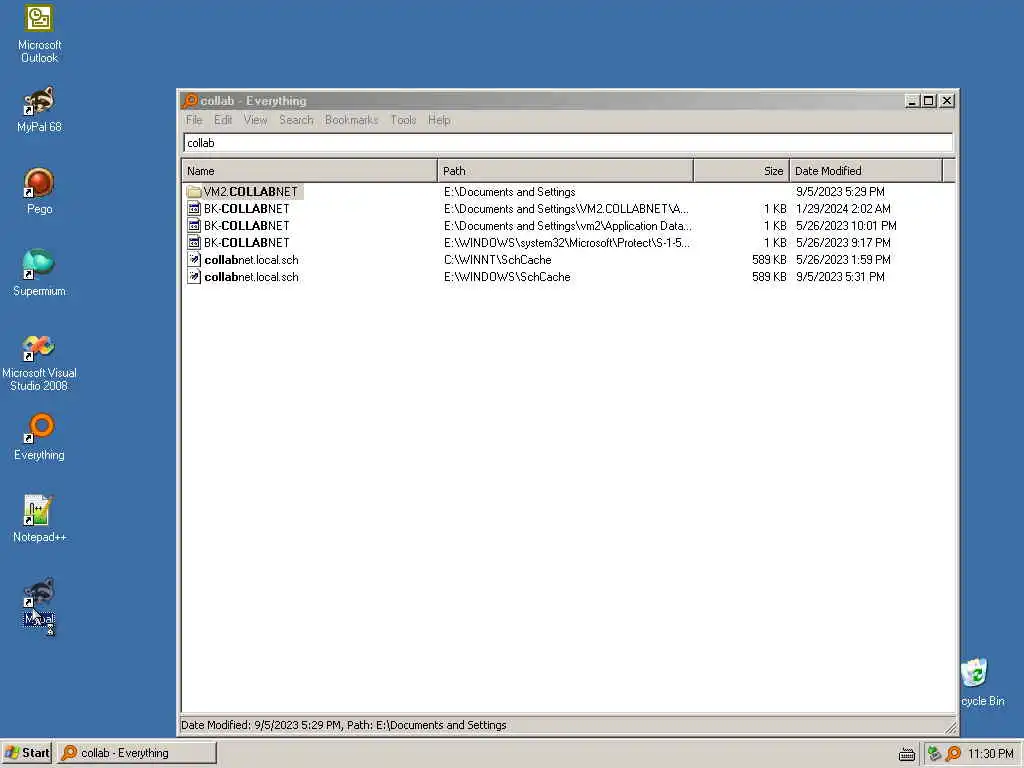Click path E:\Documents and Settings\VM2.COLLABNET\A...
This screenshot has height=768, width=1024.
point(566,208)
